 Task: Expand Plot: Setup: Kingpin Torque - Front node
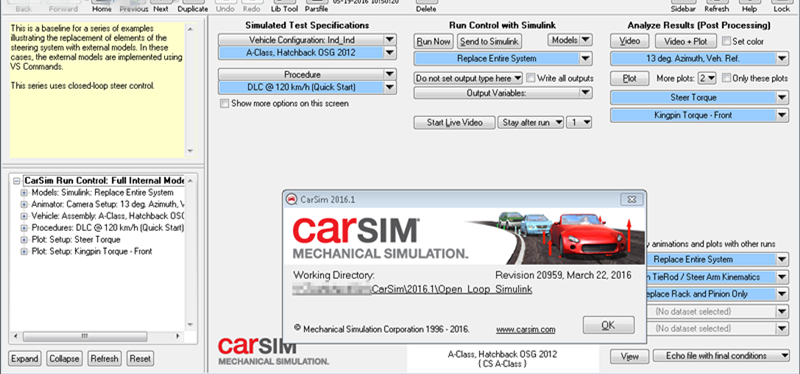pyautogui.click(x=24, y=252)
